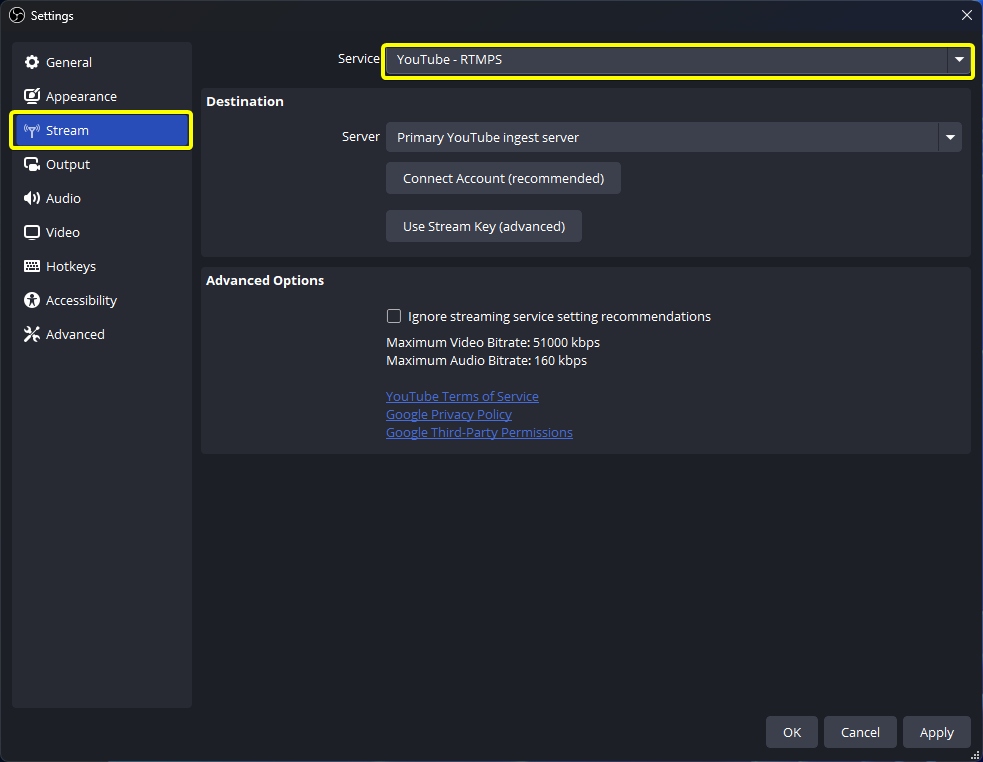Apply the stream settings

click(937, 732)
